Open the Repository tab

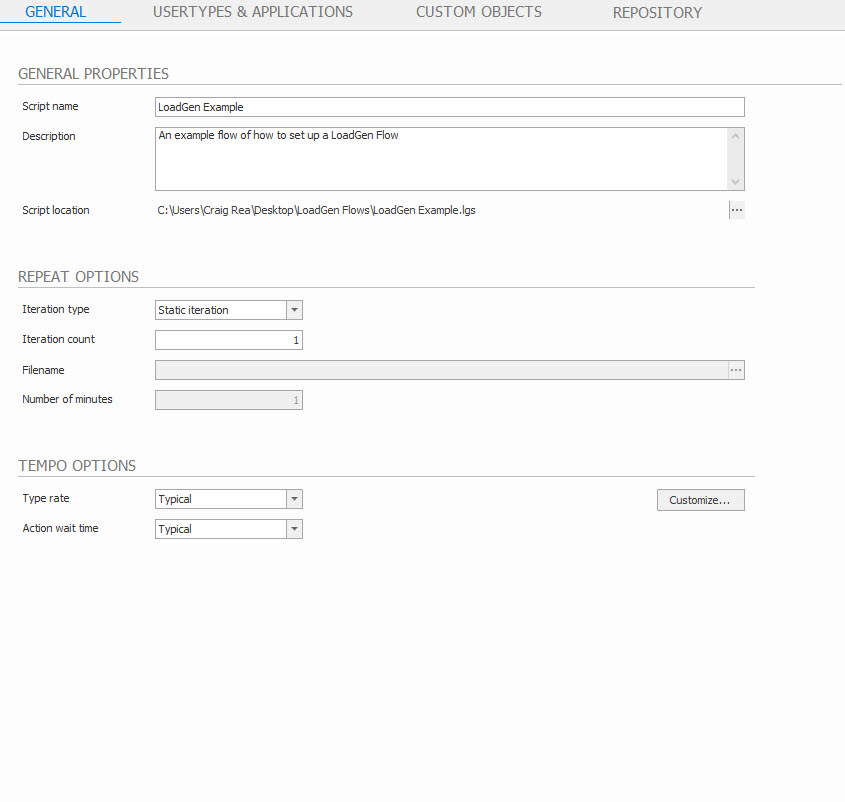pos(657,12)
